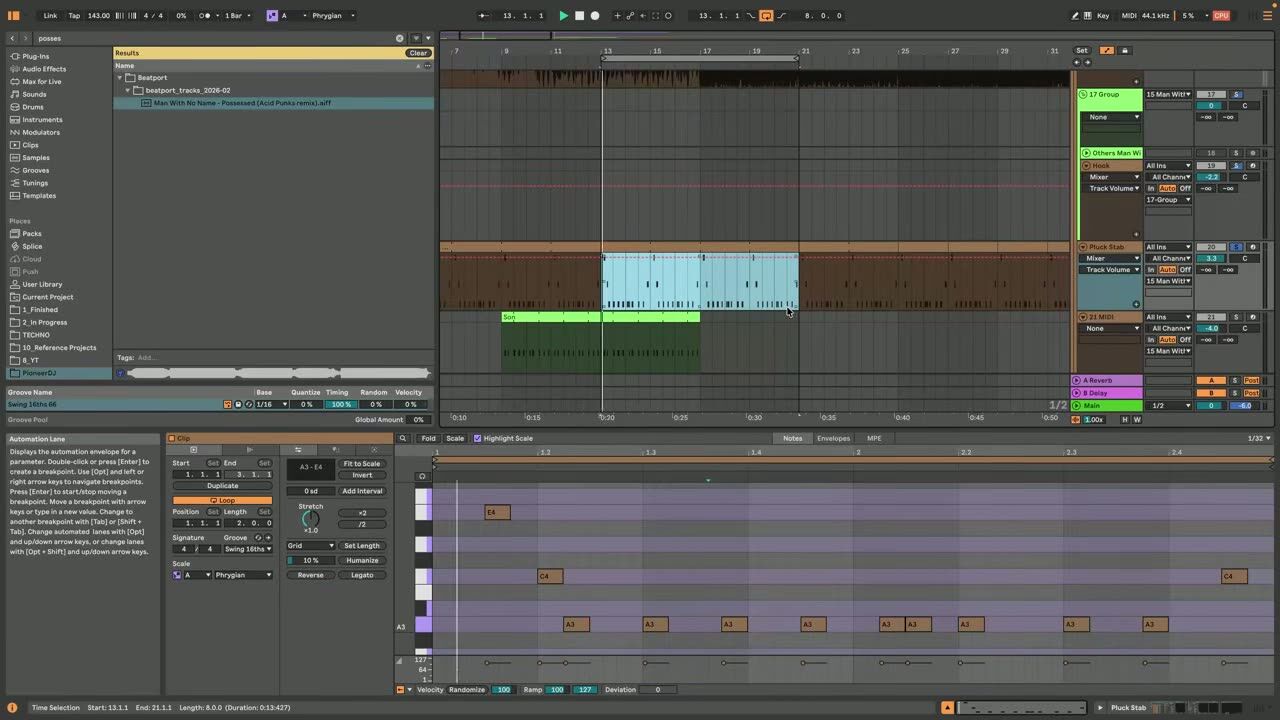Open the 1 Bar quantization menu
The height and width of the screenshot is (720, 1280).
[x=236, y=16]
